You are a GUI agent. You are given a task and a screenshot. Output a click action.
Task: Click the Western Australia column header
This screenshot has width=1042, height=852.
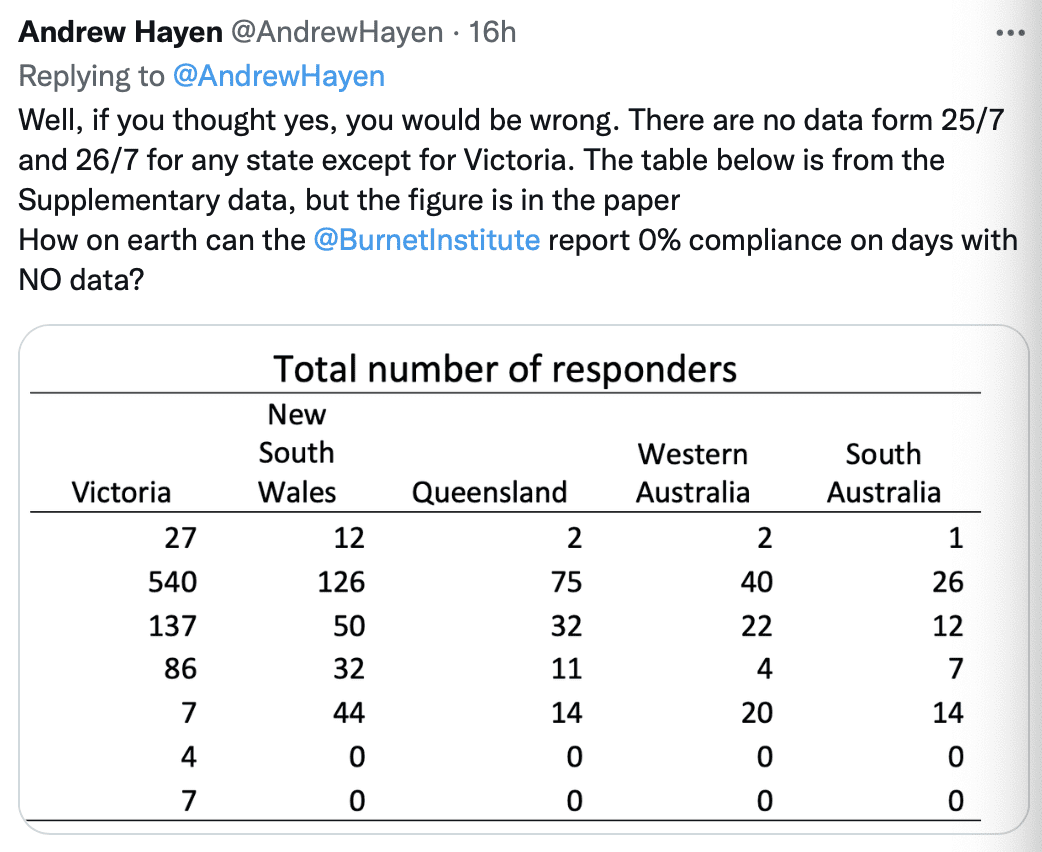[692, 473]
